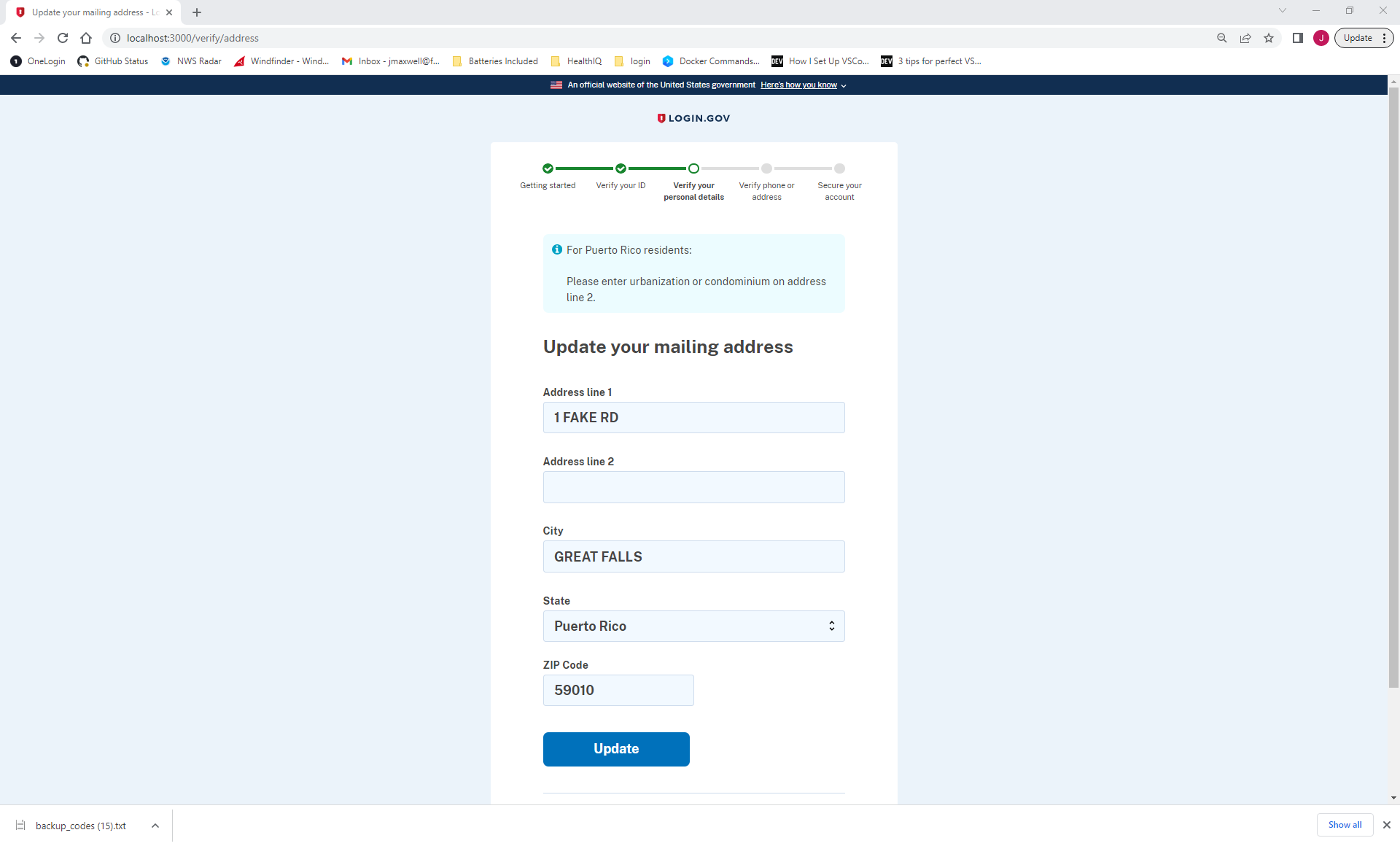Open menu arrow beside backup_codes download
Screen dimensions: 1400x846
click(x=155, y=826)
